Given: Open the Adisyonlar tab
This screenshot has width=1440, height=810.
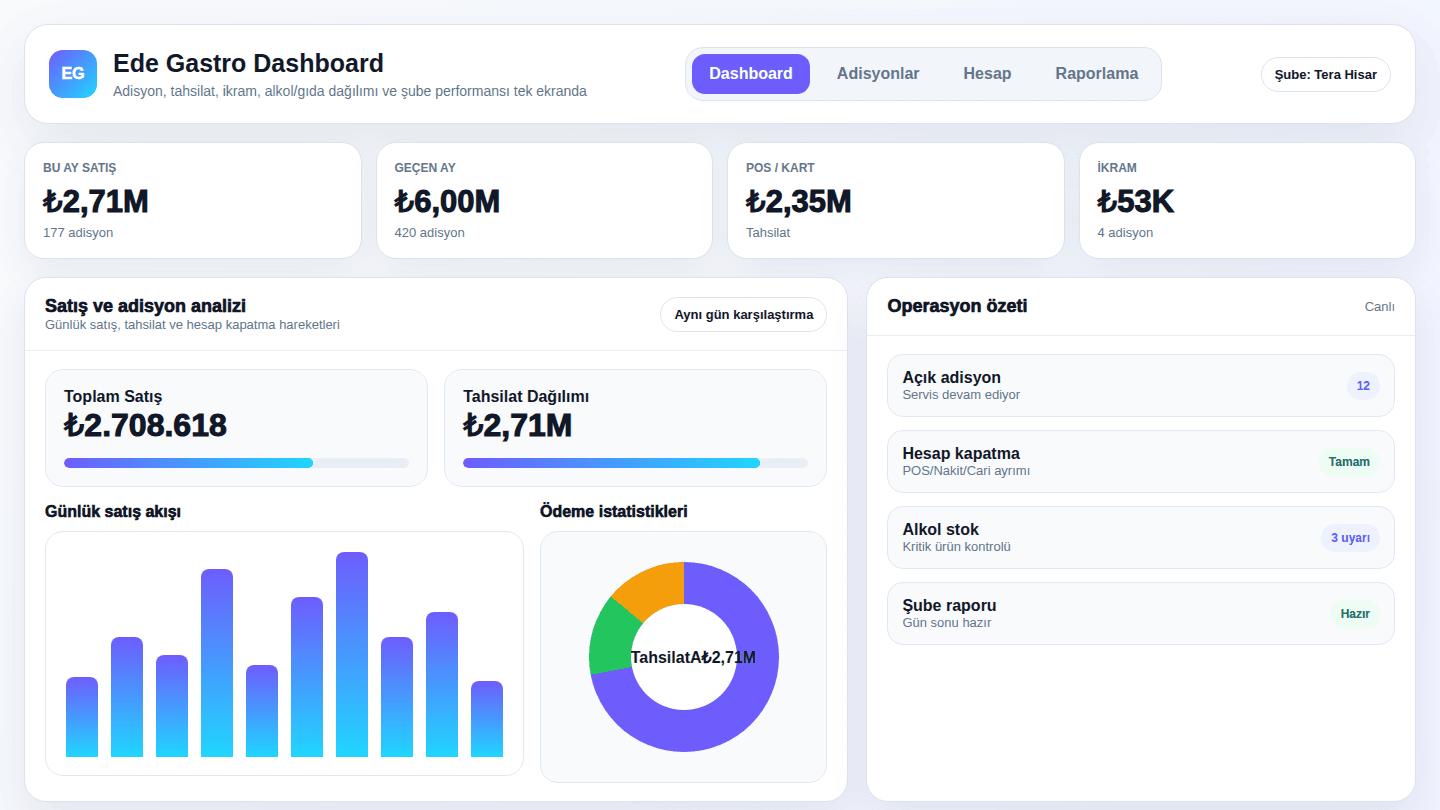Looking at the screenshot, I should (x=878, y=74).
